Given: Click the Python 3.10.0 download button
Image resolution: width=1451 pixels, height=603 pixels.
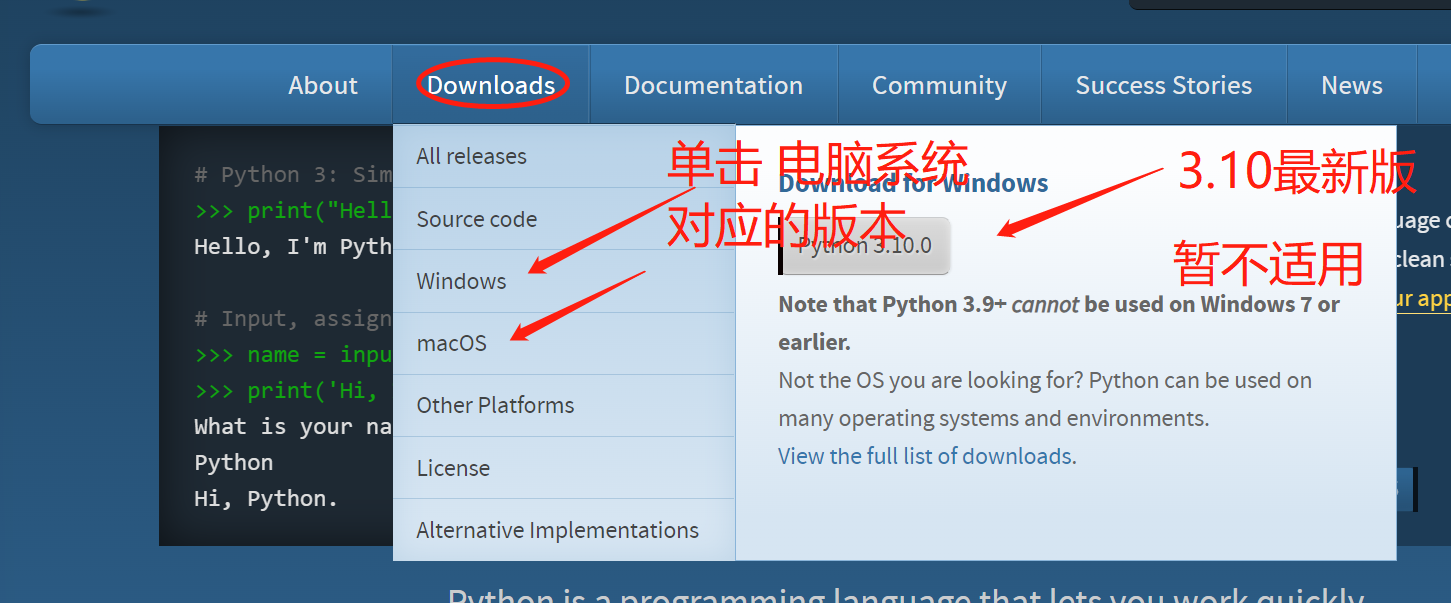Looking at the screenshot, I should point(864,246).
